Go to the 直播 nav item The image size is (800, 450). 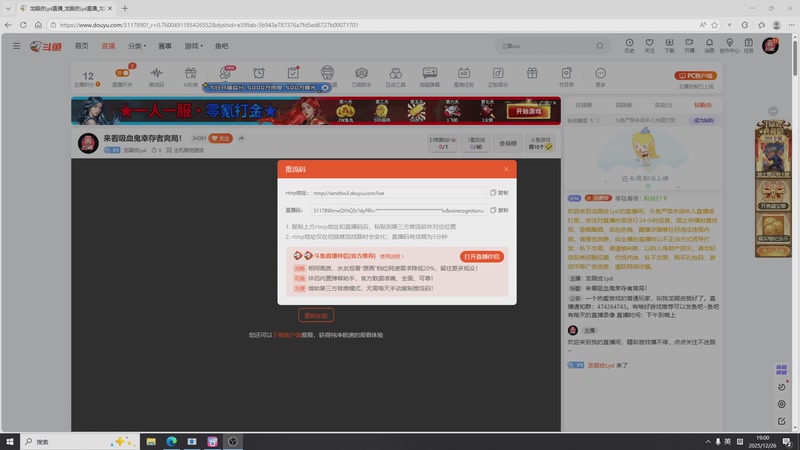tap(108, 46)
